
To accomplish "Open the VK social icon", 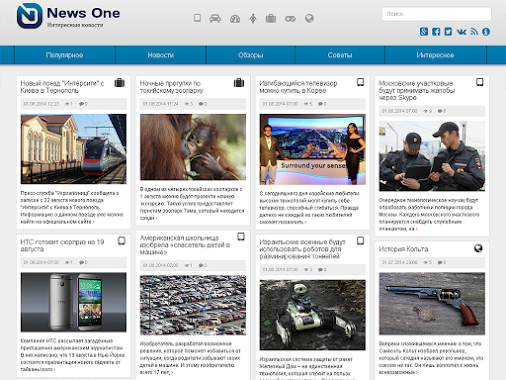I will (461, 32).
